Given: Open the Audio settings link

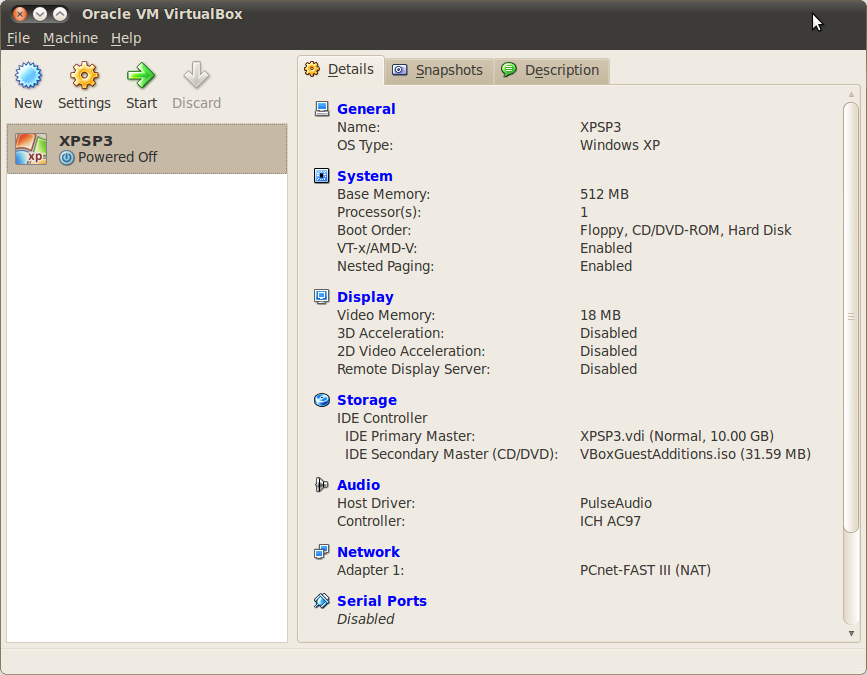Looking at the screenshot, I should 358,485.
